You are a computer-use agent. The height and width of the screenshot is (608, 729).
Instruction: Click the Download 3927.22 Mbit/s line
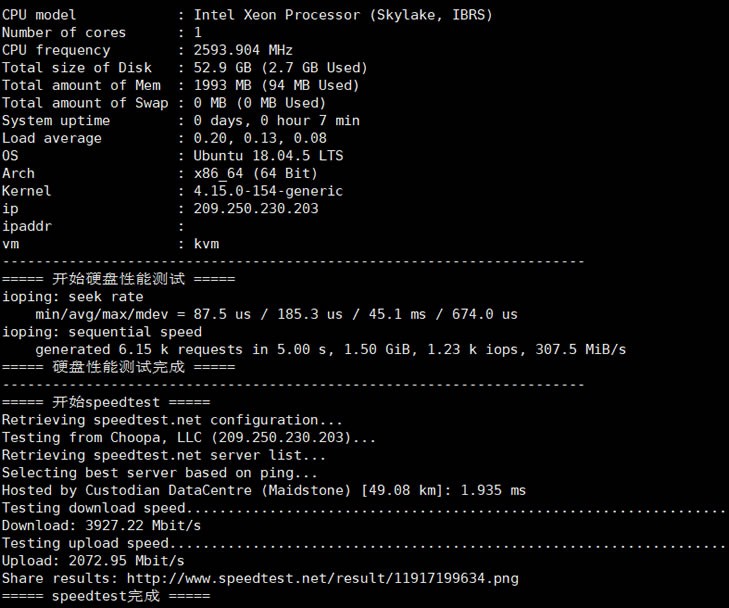click(x=101, y=525)
